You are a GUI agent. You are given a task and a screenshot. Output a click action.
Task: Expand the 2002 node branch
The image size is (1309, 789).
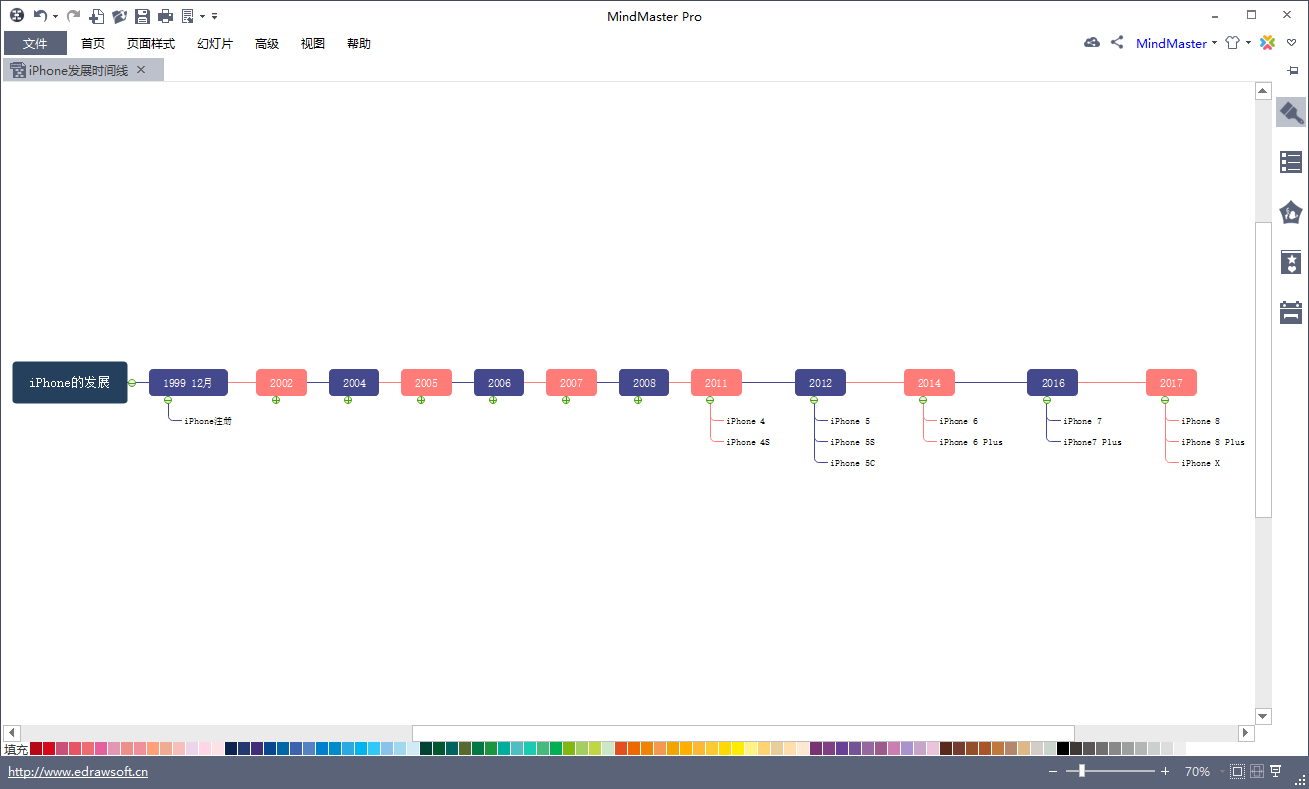(276, 400)
